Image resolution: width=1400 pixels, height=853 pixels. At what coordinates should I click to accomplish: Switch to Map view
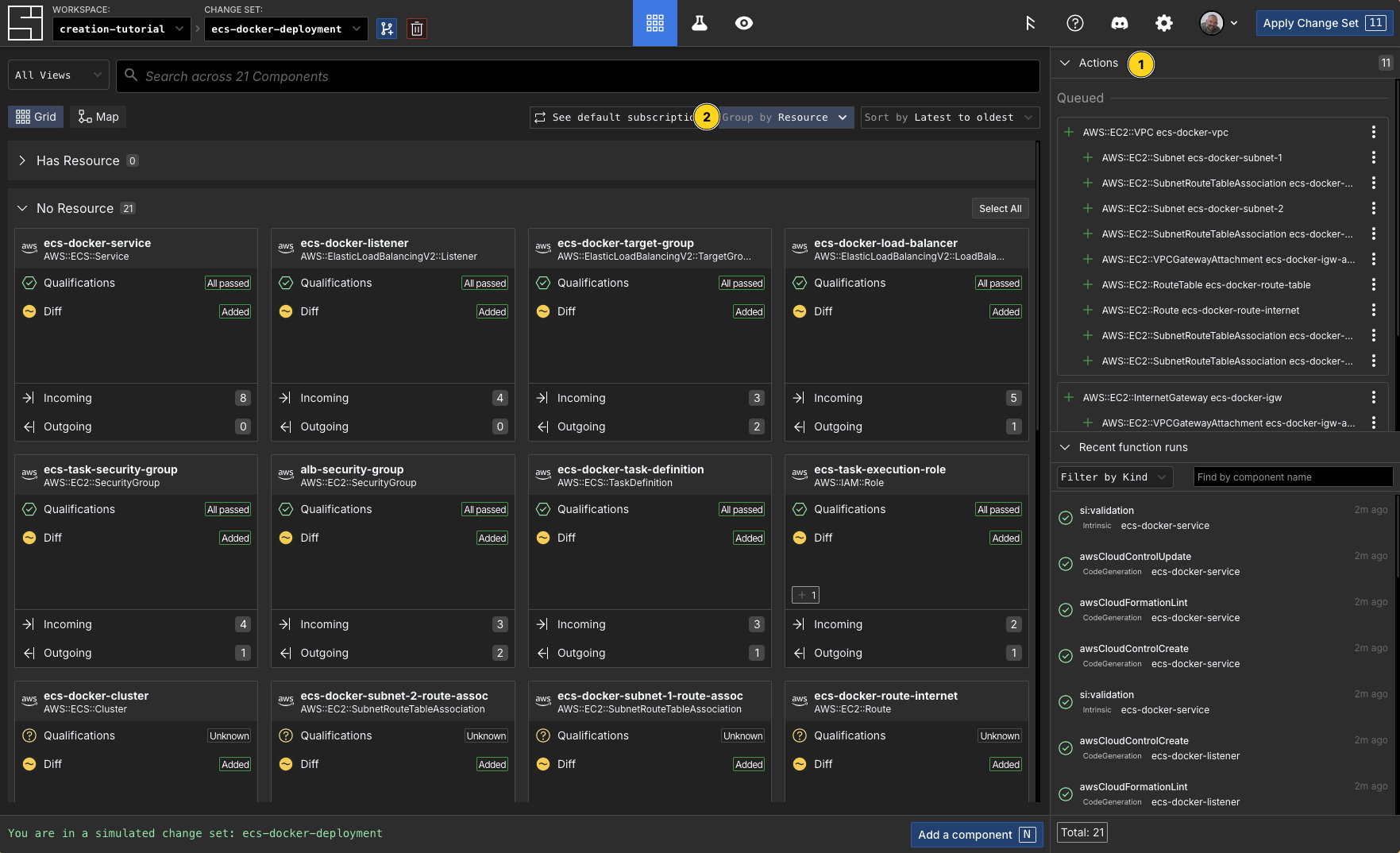point(98,117)
